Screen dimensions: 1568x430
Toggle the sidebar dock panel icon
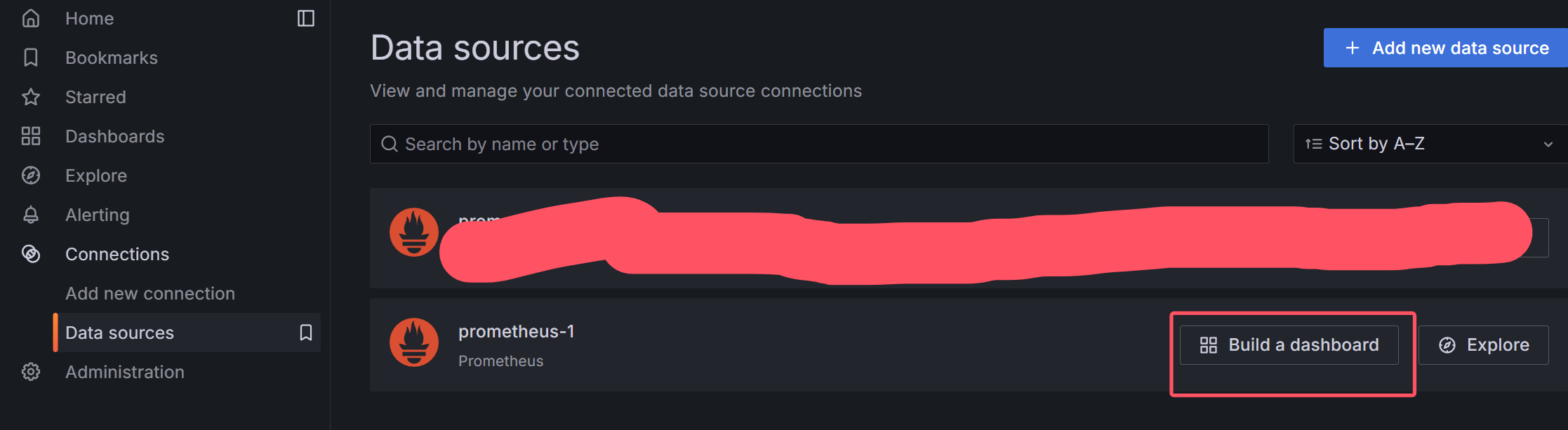coord(306,18)
